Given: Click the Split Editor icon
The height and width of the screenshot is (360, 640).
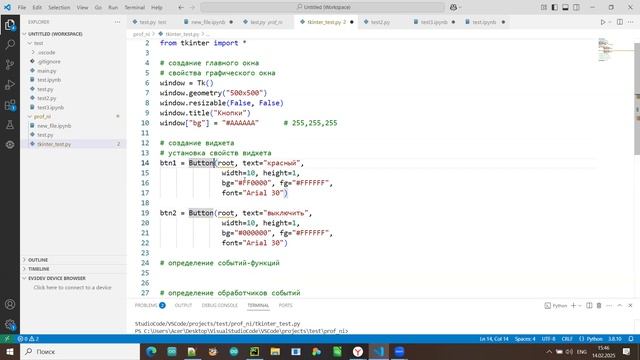Looking at the screenshot, I should coord(620,22).
